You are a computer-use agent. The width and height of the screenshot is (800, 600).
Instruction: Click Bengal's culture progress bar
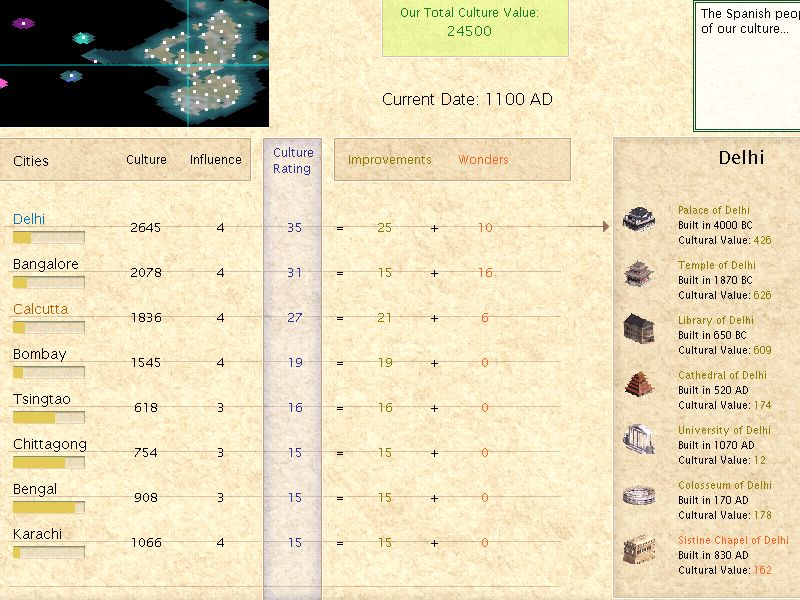click(48, 508)
